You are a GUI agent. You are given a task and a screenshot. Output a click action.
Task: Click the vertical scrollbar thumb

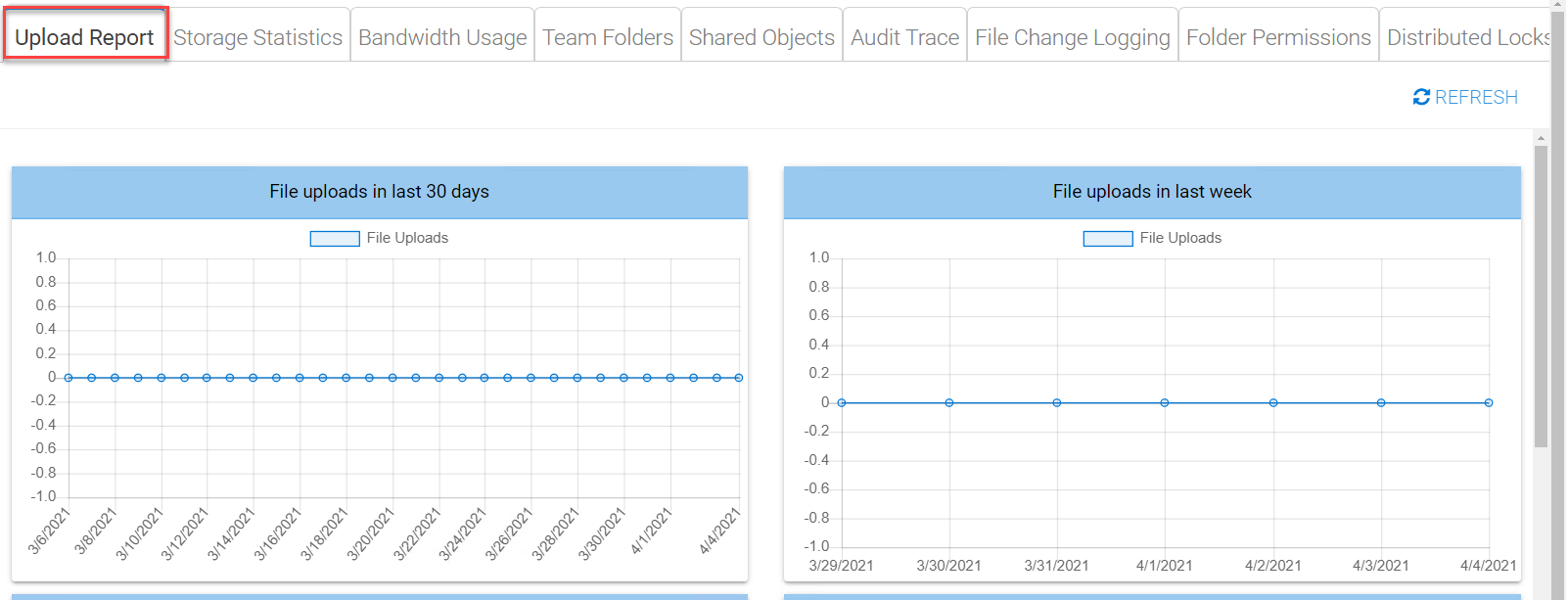coord(1541,297)
